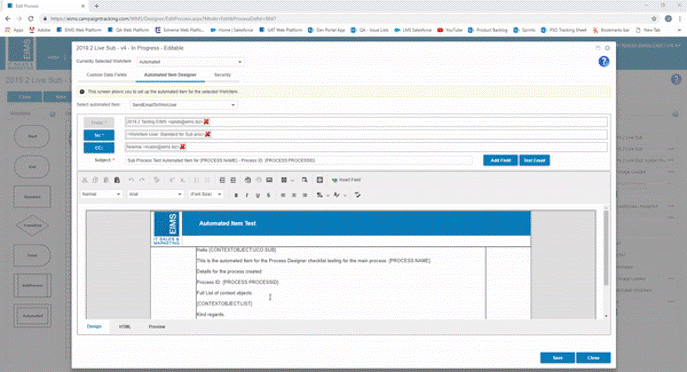Click the CC: recipients button

coord(99,148)
